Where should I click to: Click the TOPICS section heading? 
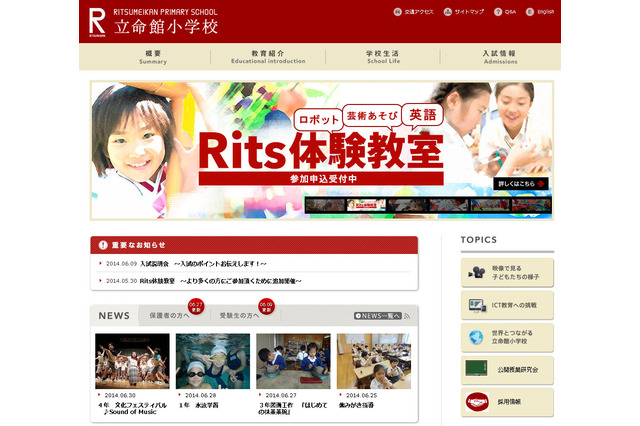(x=479, y=240)
